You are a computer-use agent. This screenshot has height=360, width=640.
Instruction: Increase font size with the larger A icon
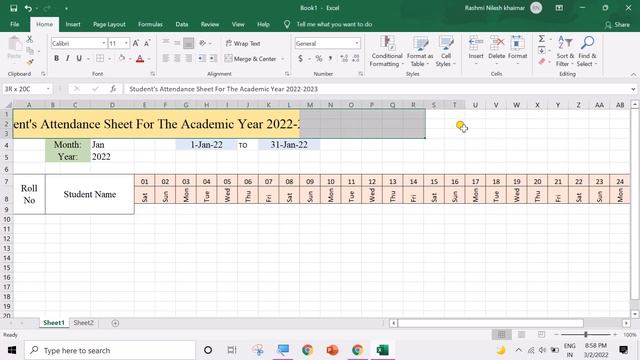click(136, 43)
